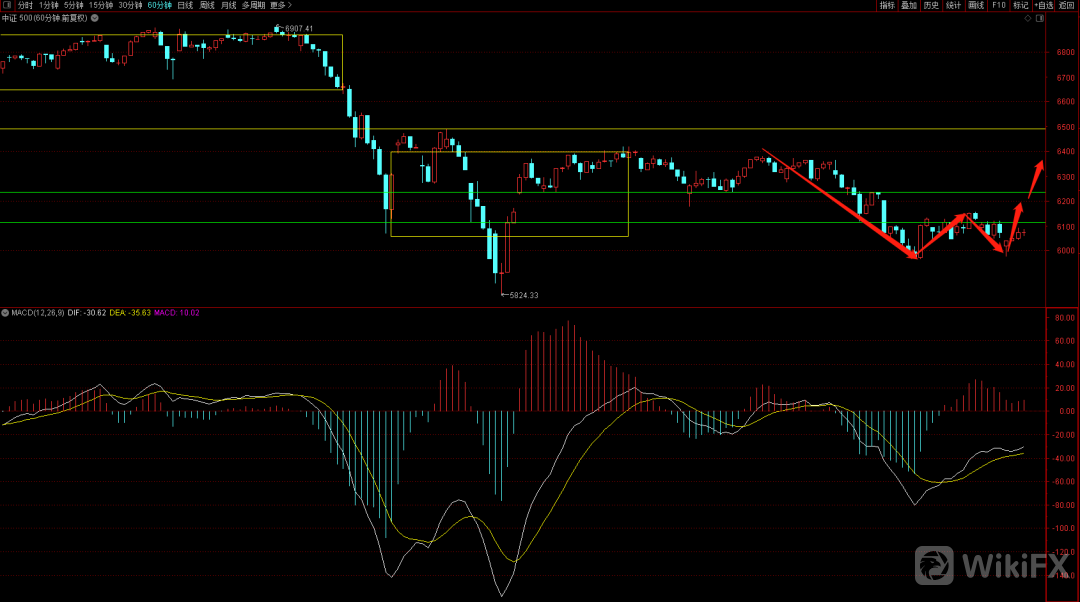Click the 指标 indicators button
Image resolution: width=1080 pixels, height=602 pixels.
click(887, 5)
